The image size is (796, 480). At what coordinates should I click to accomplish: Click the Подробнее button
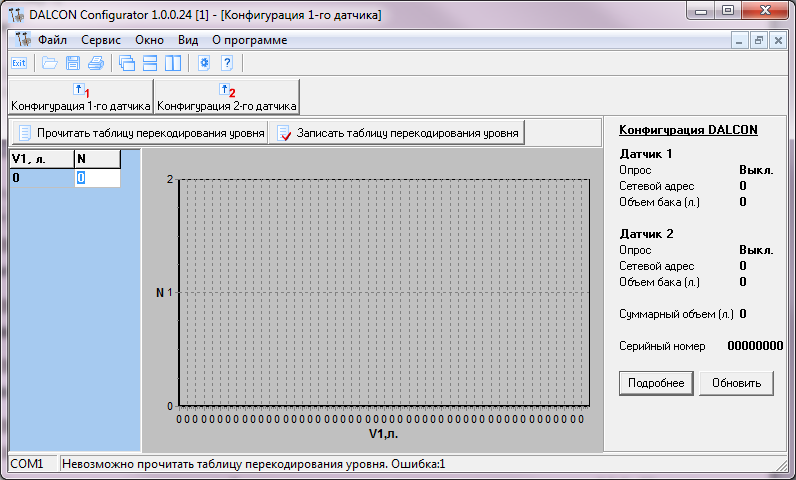coord(656,383)
